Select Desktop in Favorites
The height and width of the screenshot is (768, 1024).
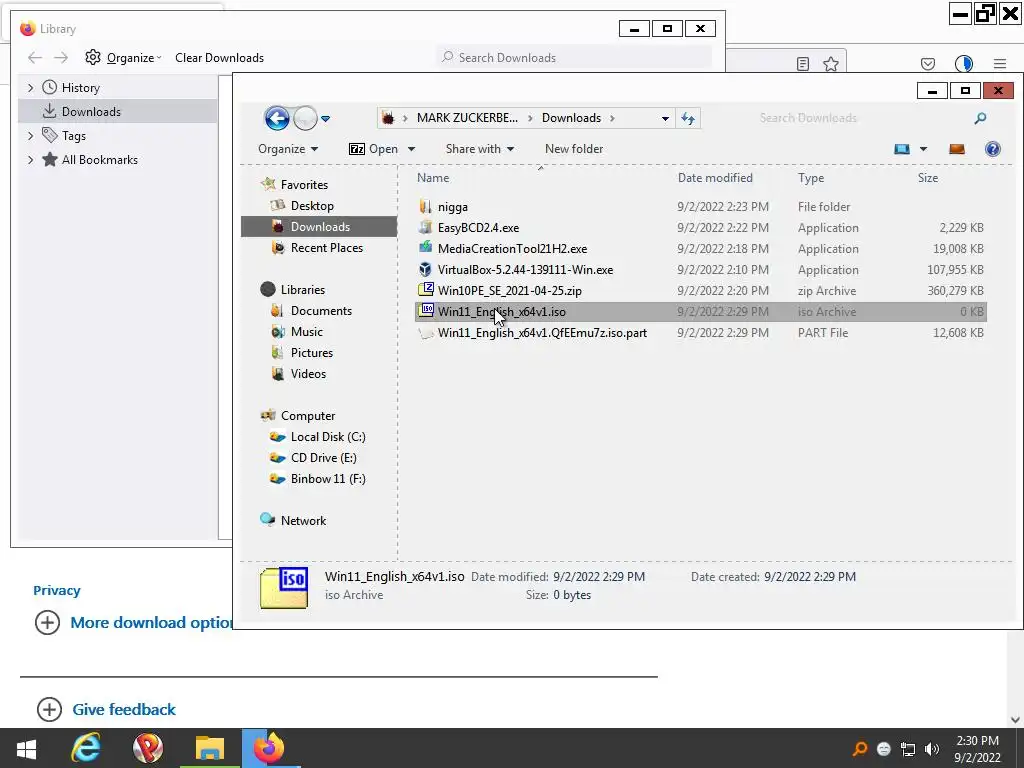pyautogui.click(x=312, y=206)
